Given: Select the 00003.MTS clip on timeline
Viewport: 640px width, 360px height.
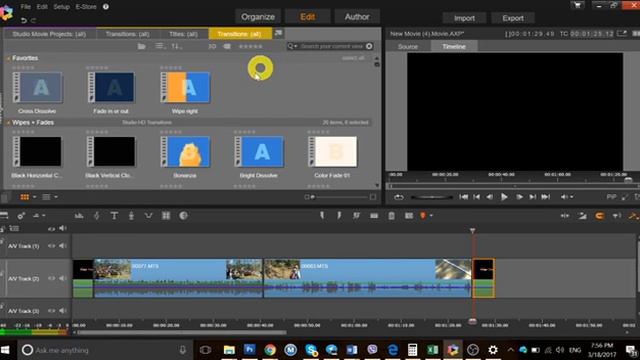Looking at the screenshot, I should pos(367,278).
